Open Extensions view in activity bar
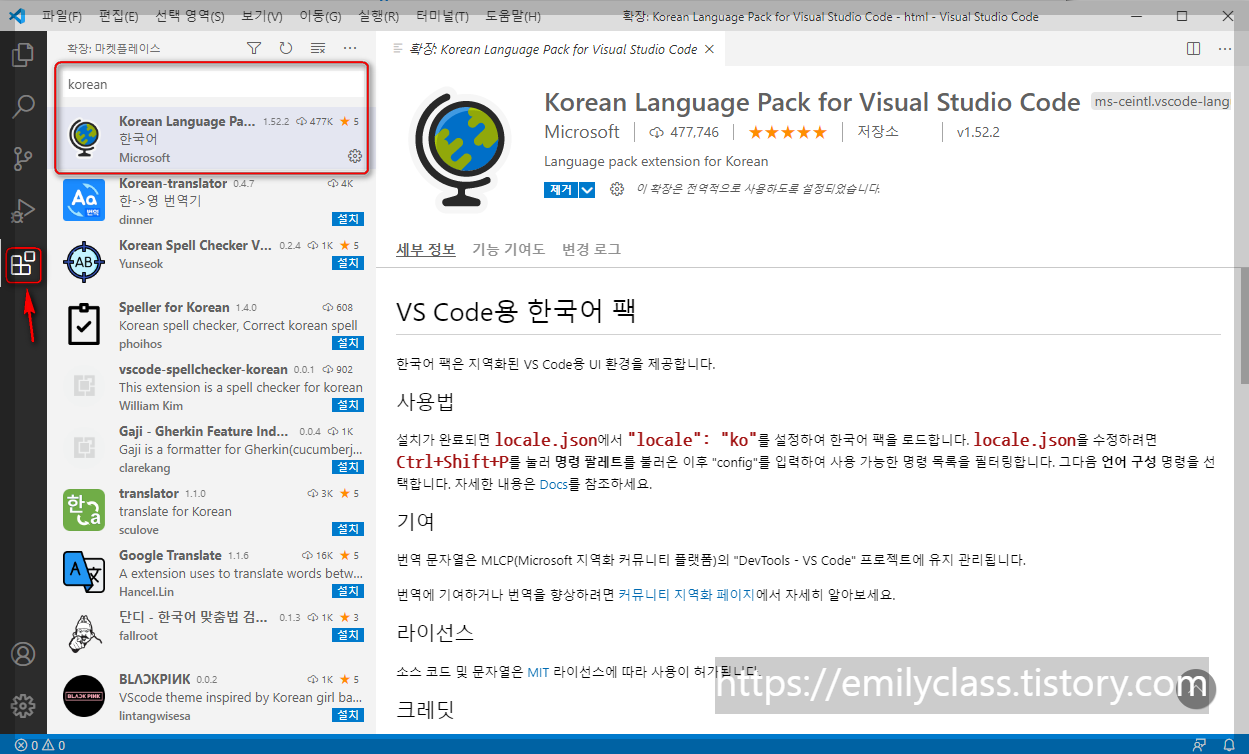Image resolution: width=1249 pixels, height=754 pixels. (23, 265)
